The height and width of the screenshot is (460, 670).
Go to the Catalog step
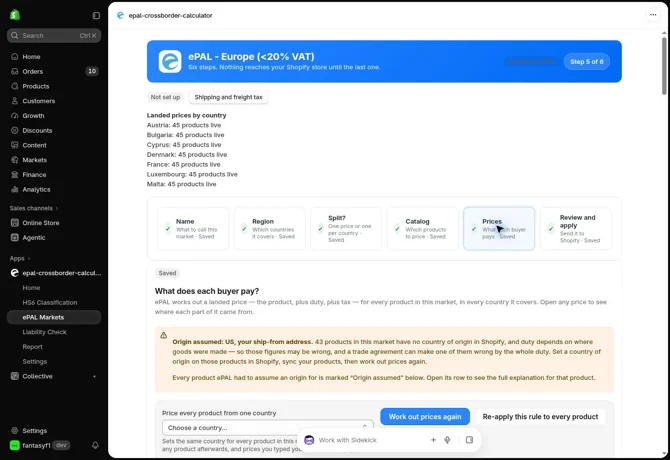[423, 229]
